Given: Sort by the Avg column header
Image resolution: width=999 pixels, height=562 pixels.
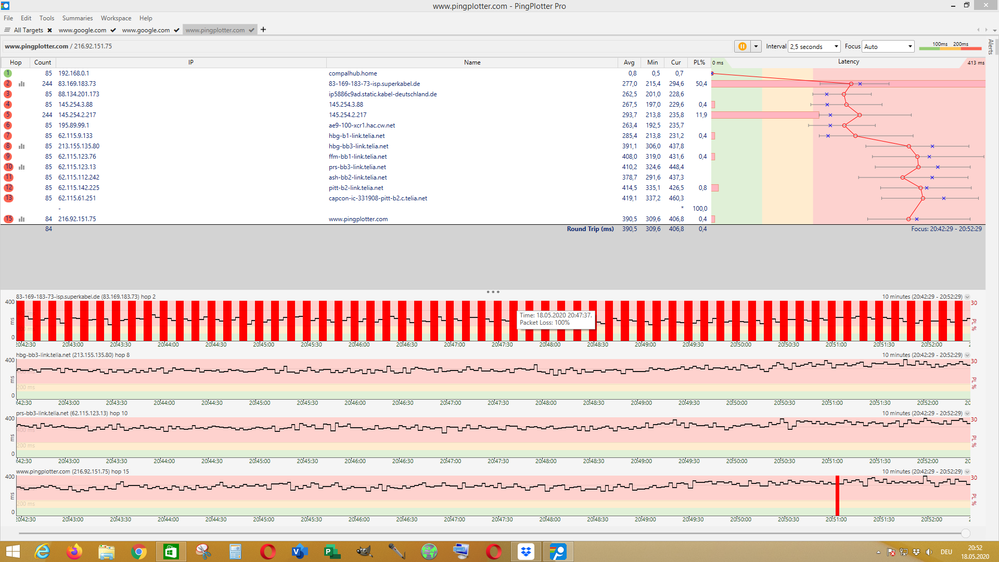Looking at the screenshot, I should pos(629,62).
